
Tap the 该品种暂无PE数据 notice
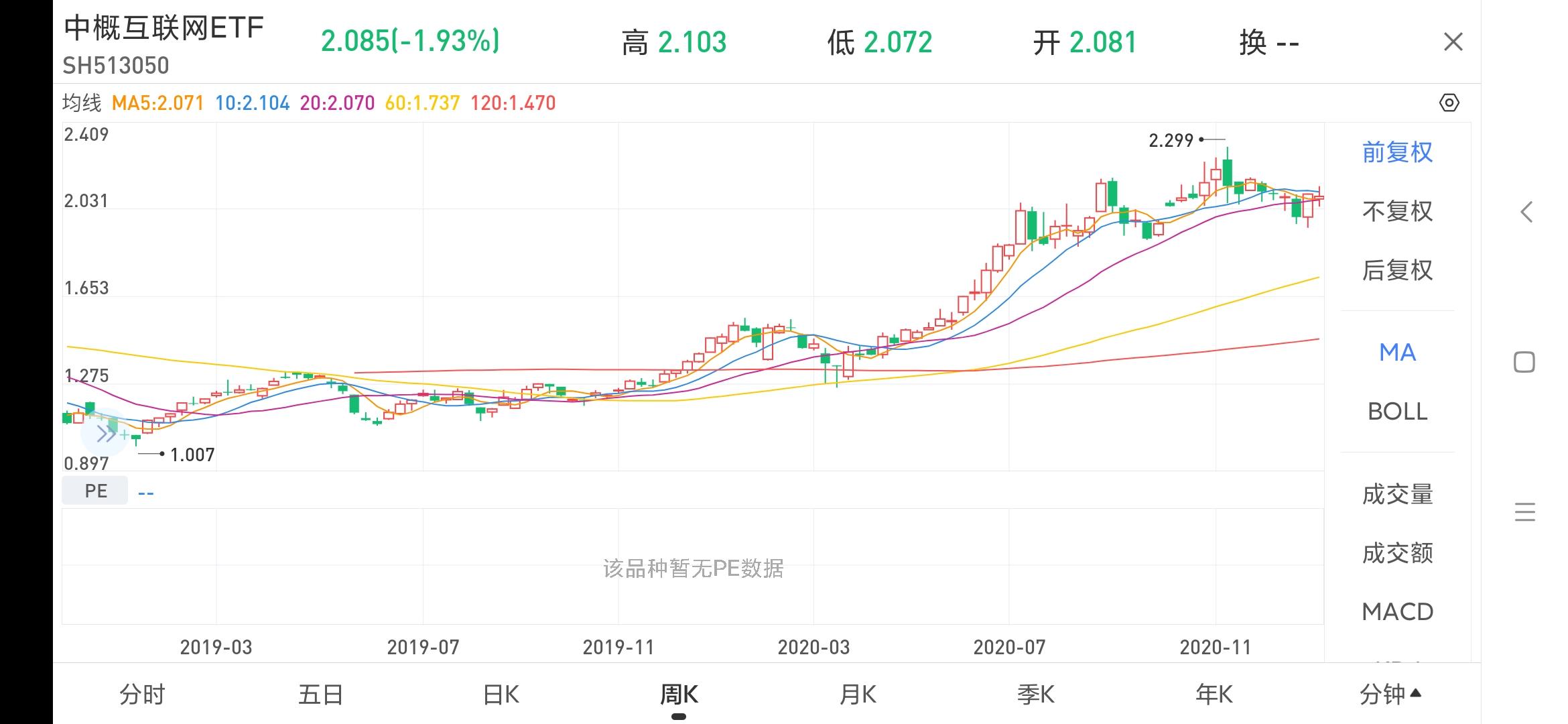point(693,568)
